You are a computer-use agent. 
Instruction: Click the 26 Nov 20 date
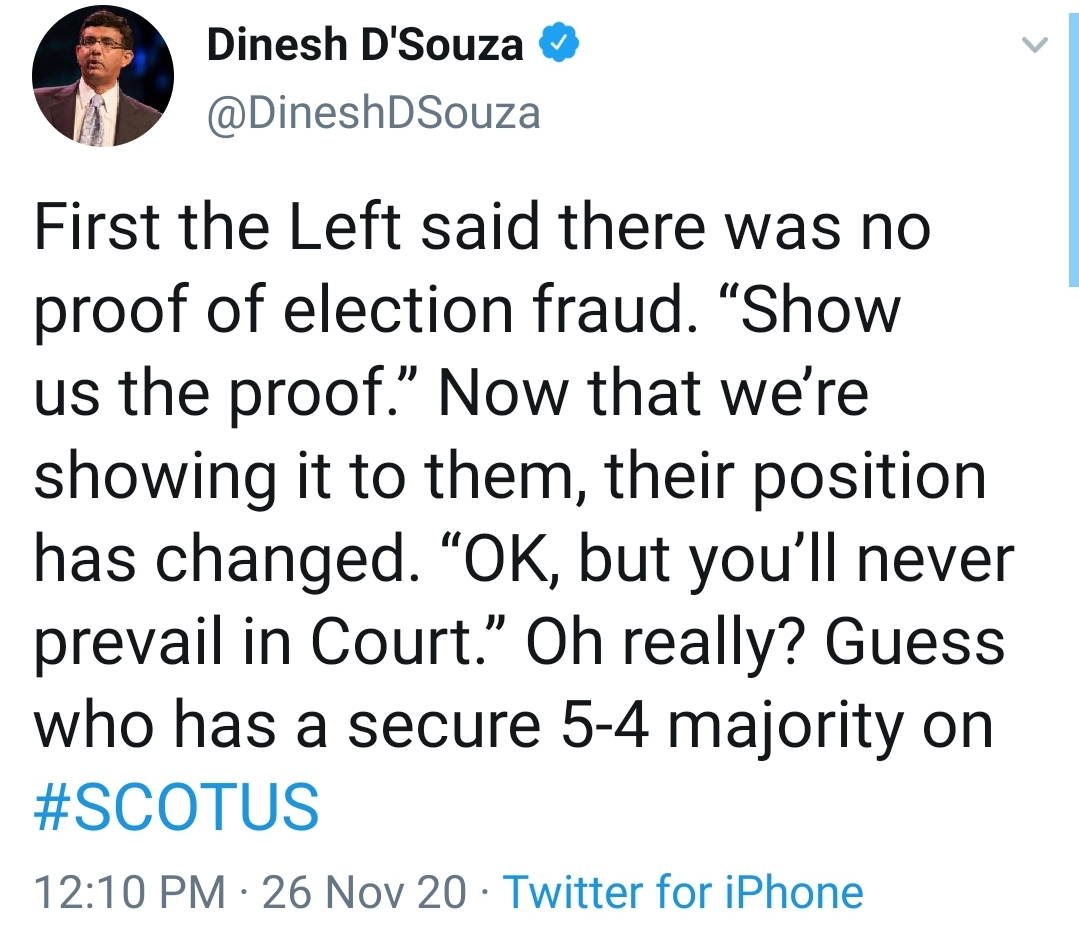[364, 892]
